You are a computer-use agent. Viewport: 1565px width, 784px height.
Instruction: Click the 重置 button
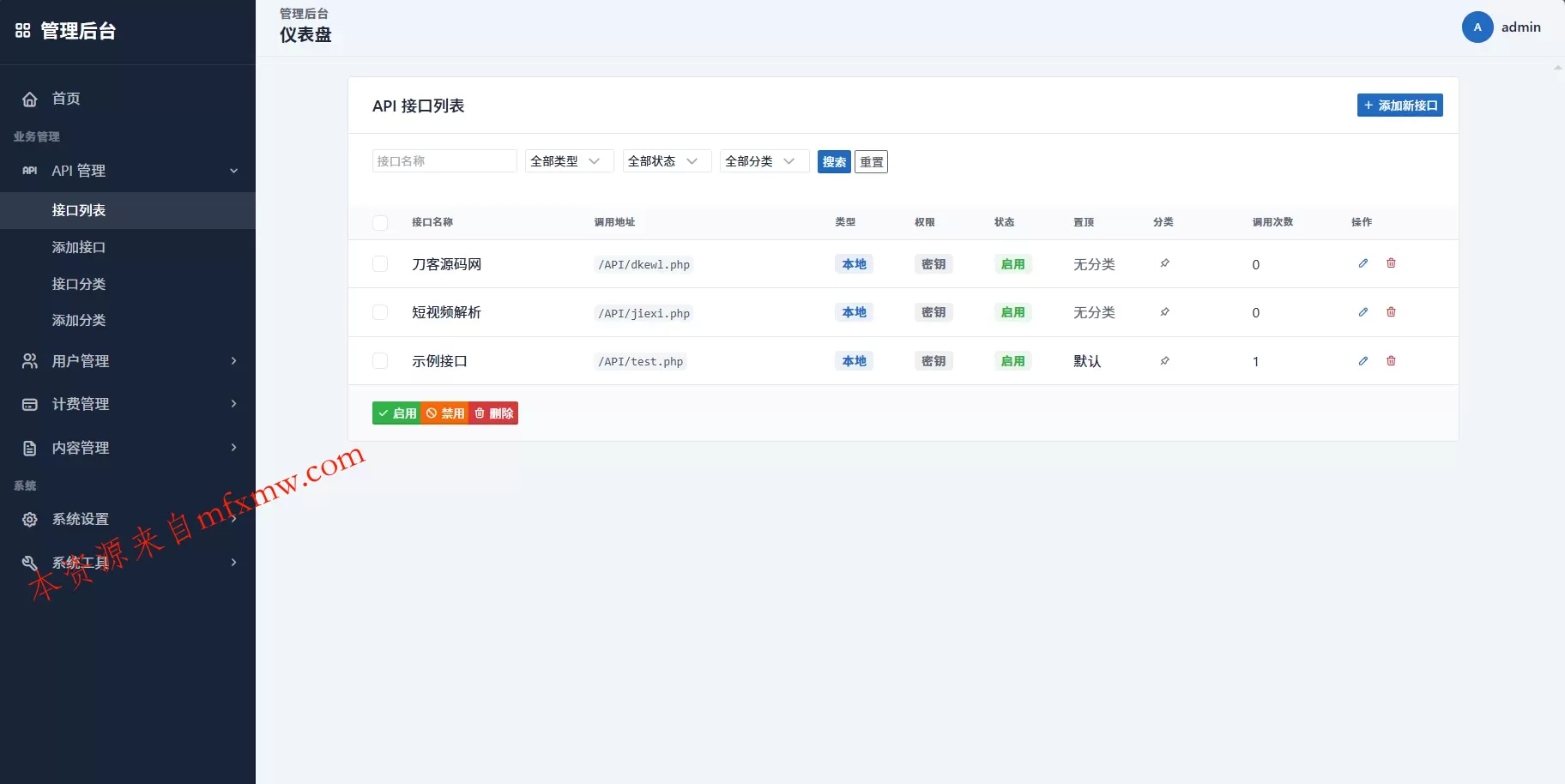tap(871, 161)
